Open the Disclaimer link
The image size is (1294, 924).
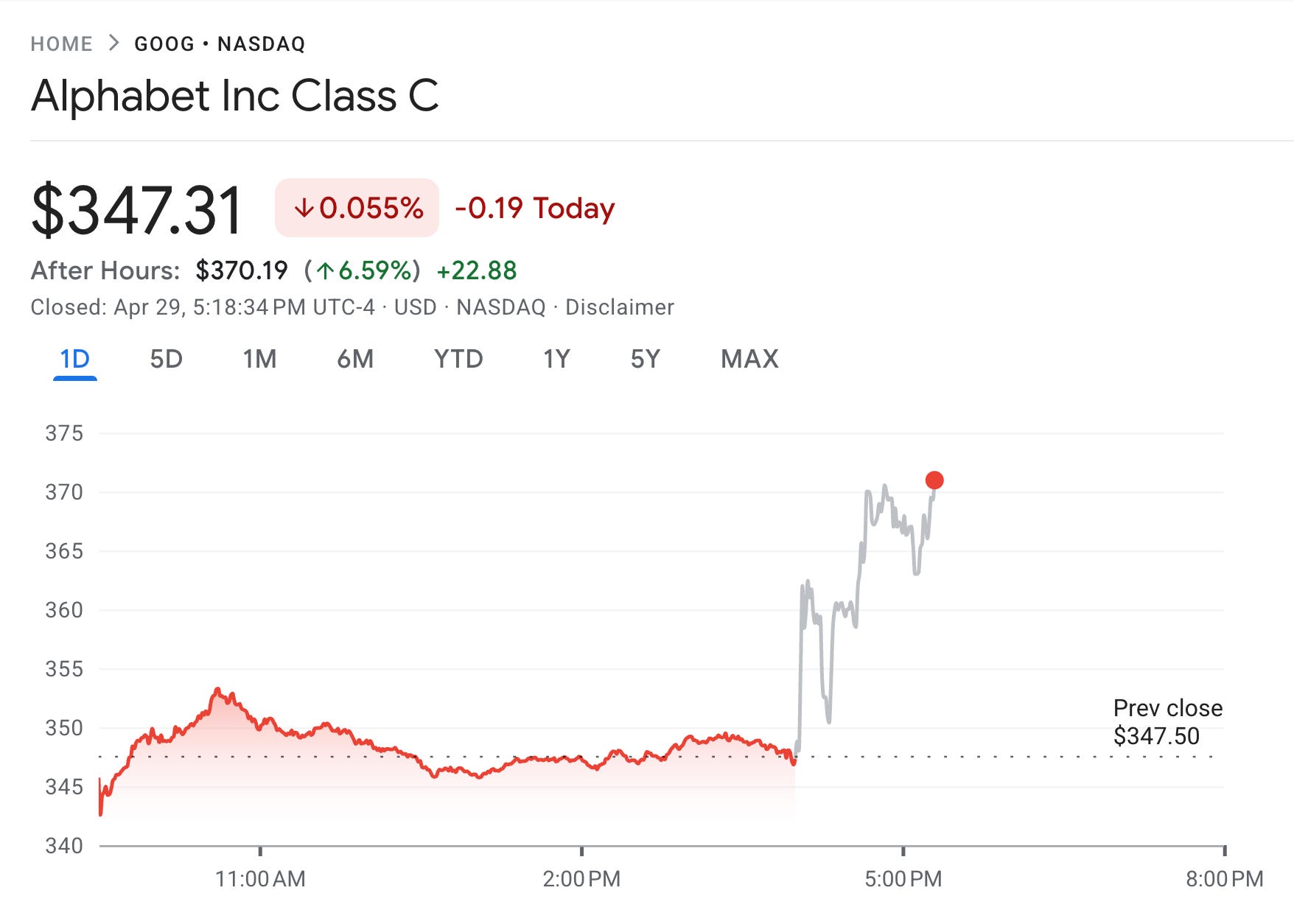(x=620, y=307)
